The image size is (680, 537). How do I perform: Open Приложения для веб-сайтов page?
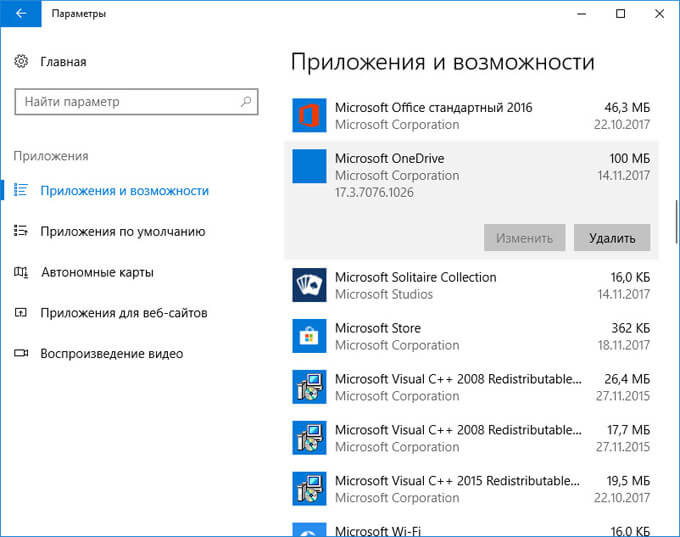[x=123, y=313]
